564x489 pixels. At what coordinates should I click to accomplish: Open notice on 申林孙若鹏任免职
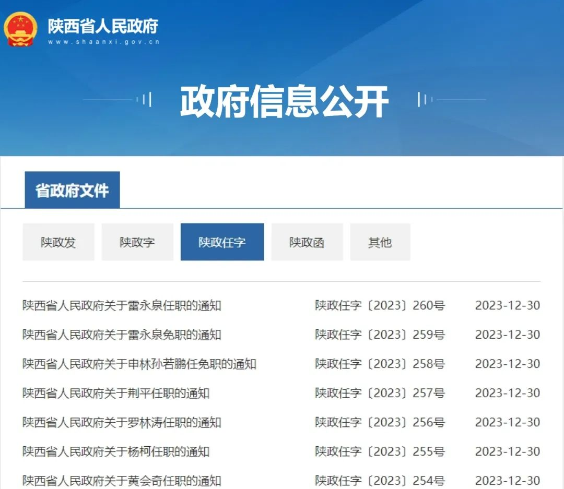pos(139,364)
